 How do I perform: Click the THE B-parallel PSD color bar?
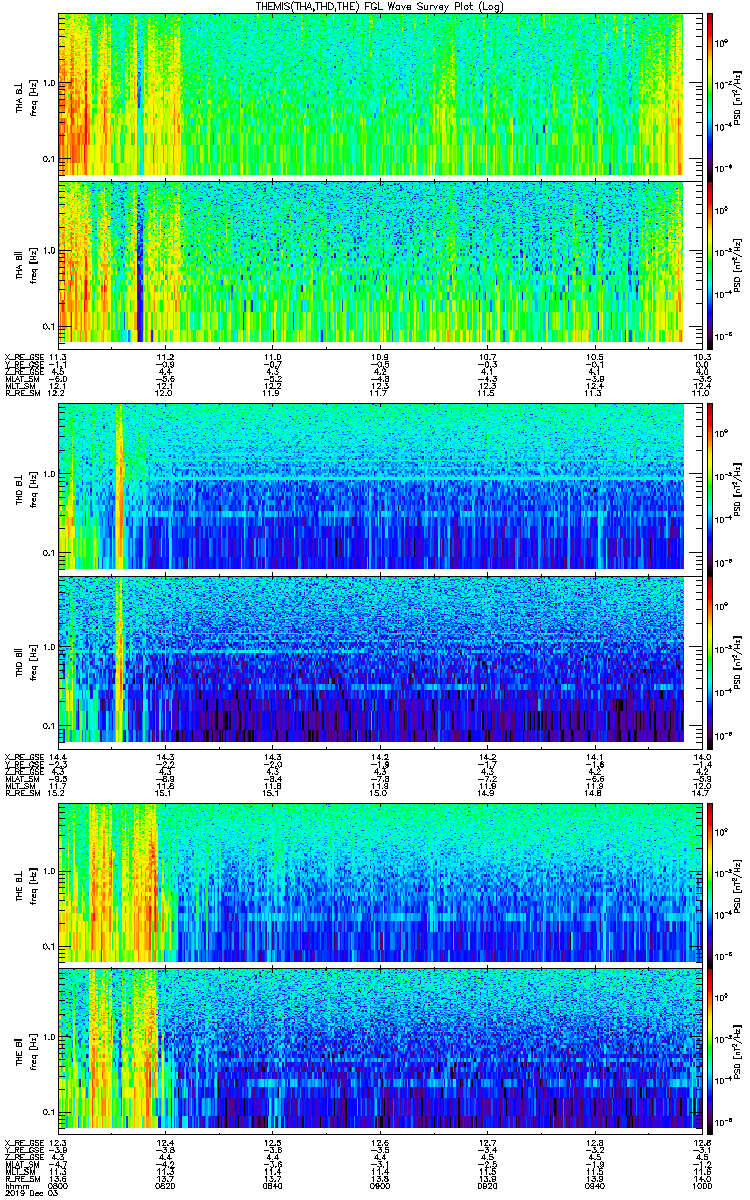710,1049
